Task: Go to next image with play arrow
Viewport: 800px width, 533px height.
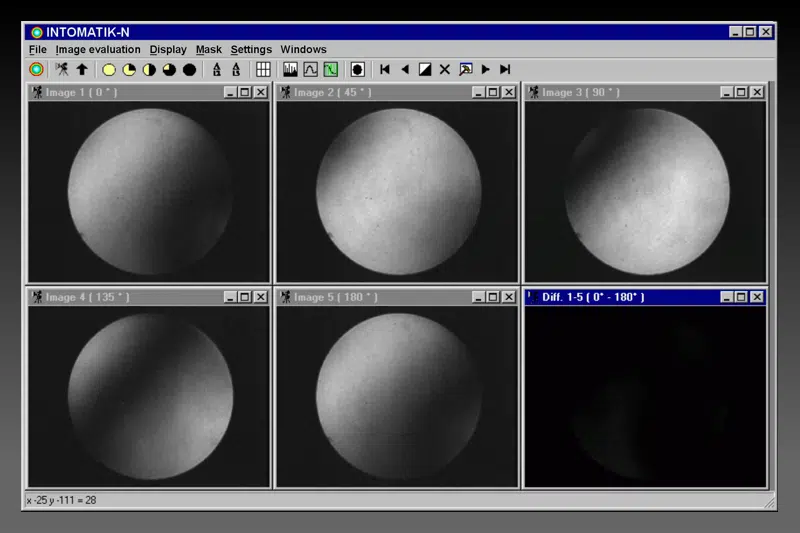Action: tap(485, 69)
